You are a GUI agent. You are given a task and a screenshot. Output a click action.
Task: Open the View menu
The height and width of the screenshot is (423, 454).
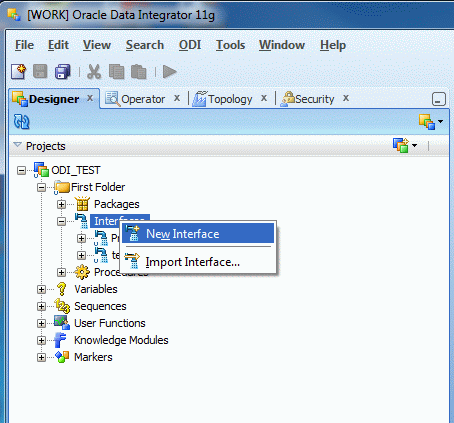point(97,45)
